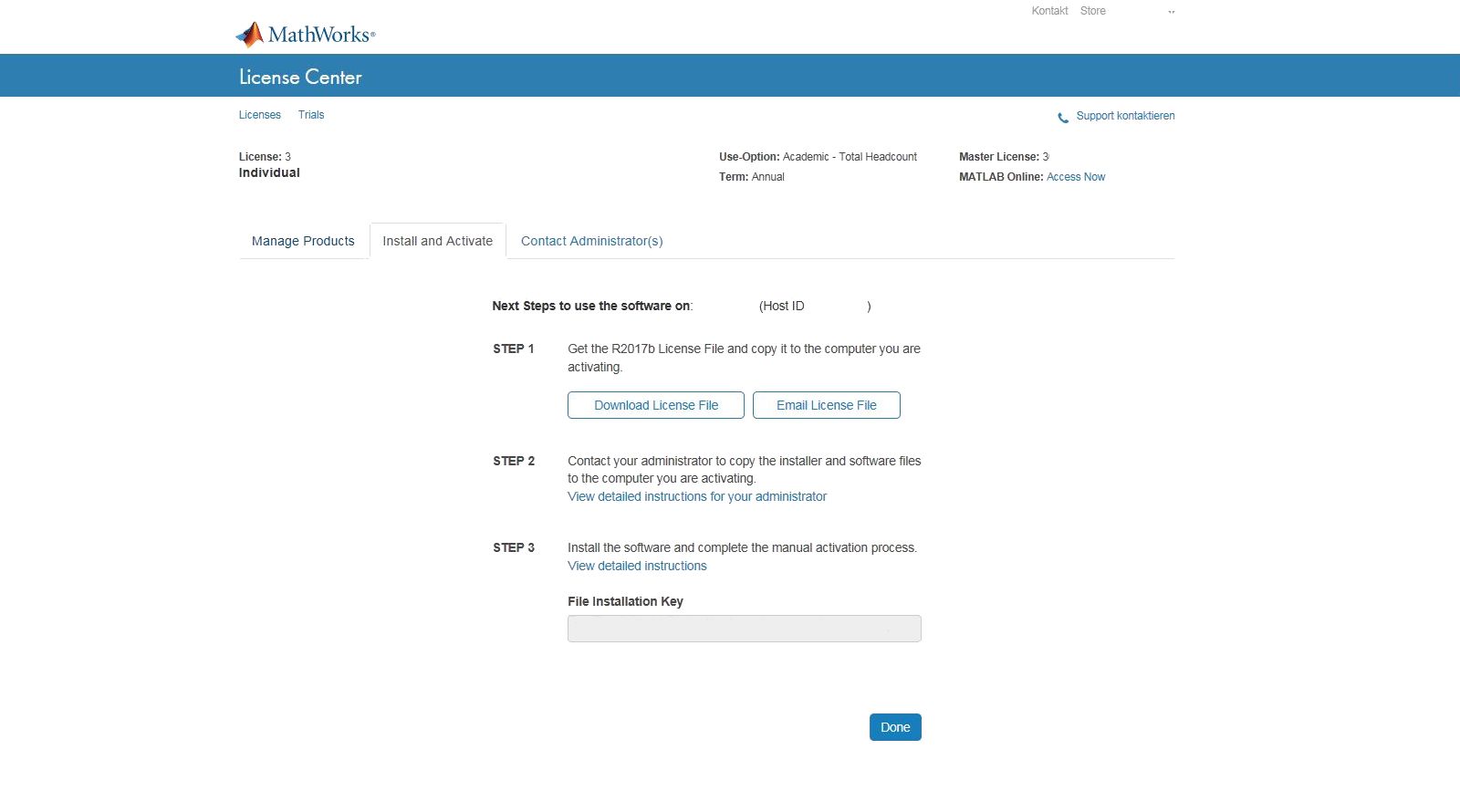
Task: Click the MathWorks logo
Action: tap(306, 35)
